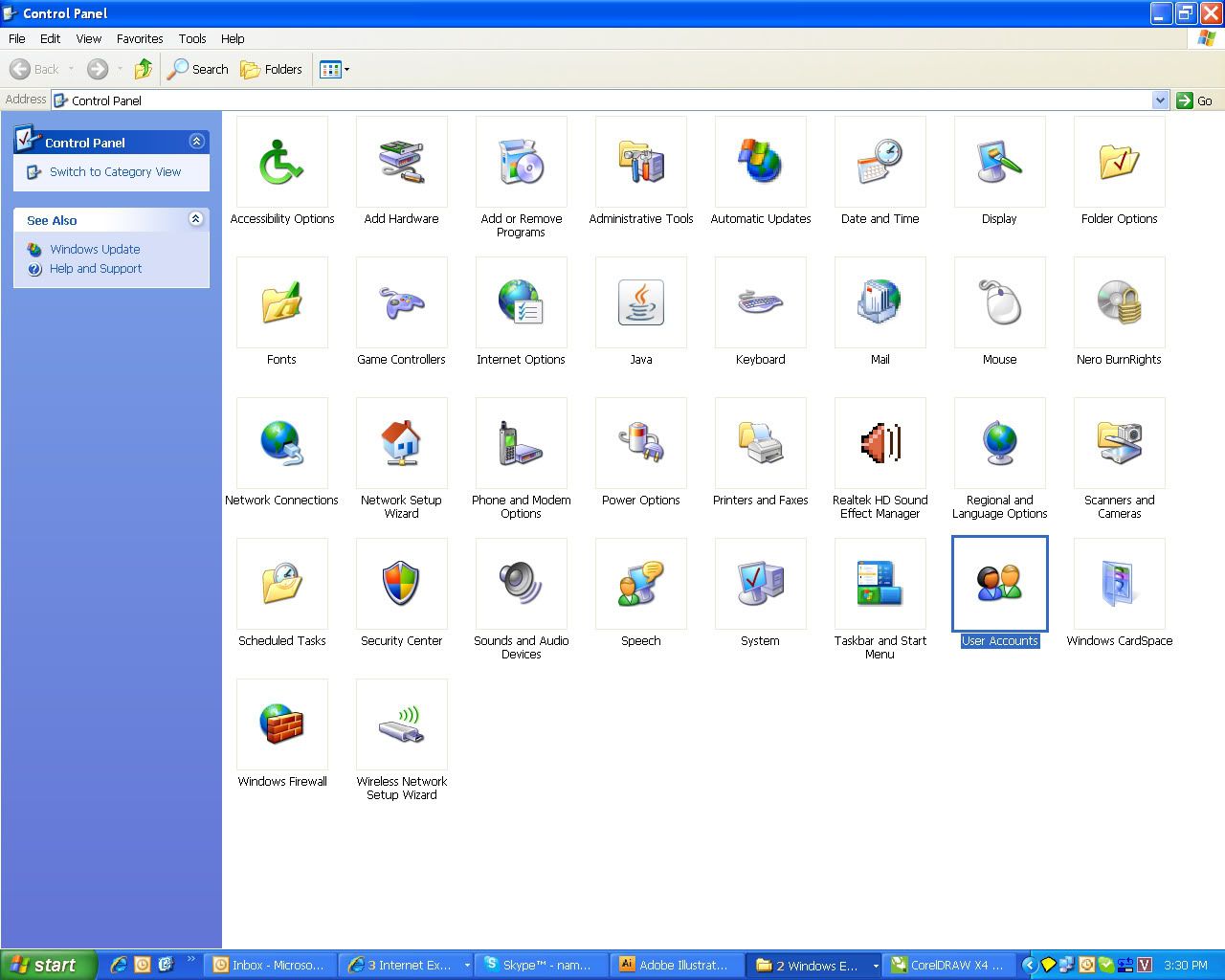Open the Windows Update link
The height and width of the screenshot is (980, 1225).
pyautogui.click(x=95, y=249)
